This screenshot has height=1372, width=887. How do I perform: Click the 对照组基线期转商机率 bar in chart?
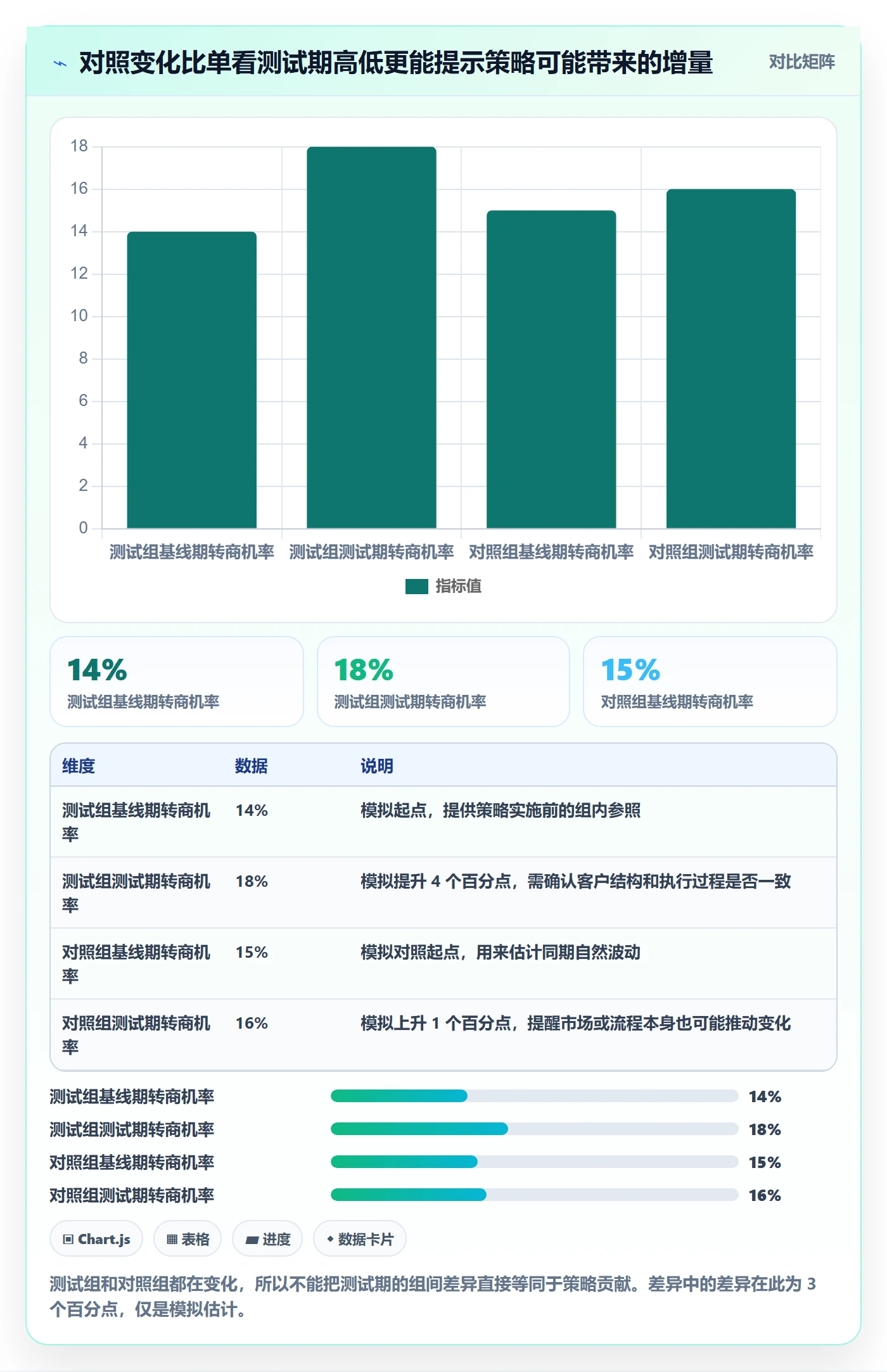coord(551,369)
